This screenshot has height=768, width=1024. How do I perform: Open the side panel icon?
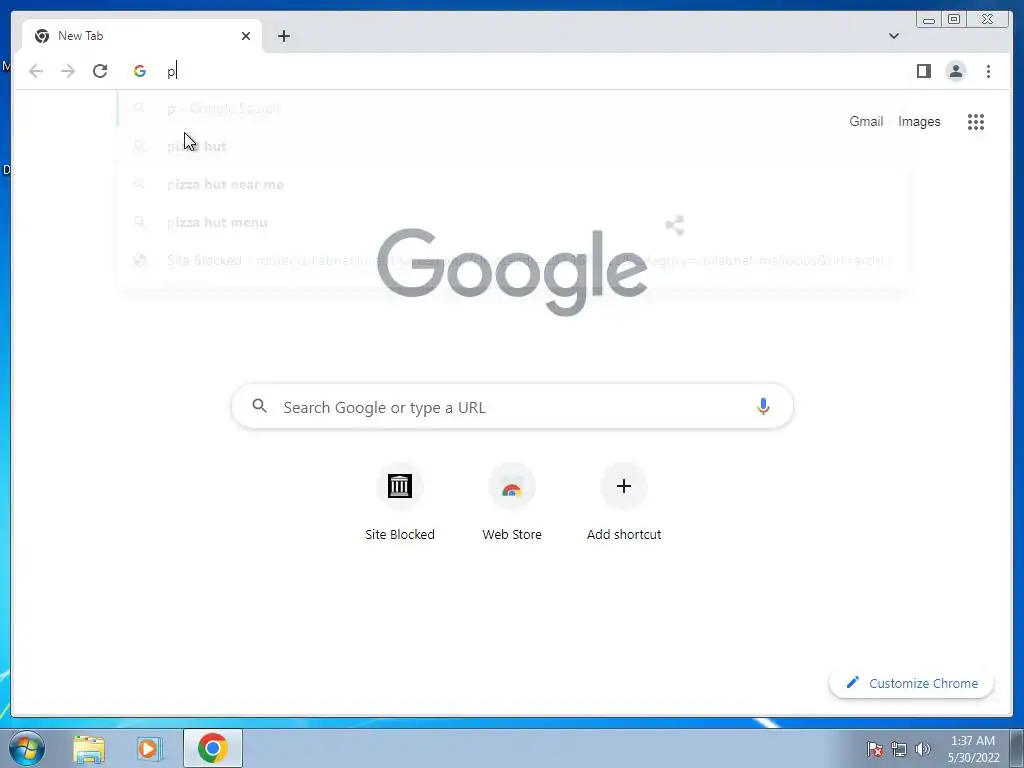click(923, 71)
